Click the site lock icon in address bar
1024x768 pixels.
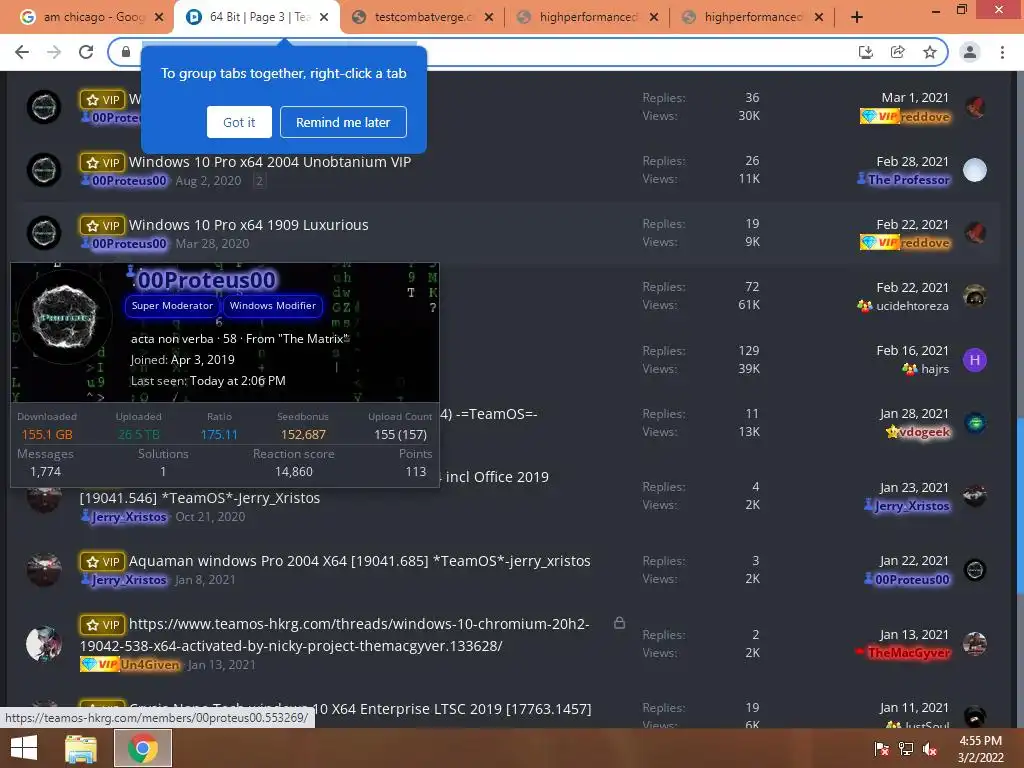pyautogui.click(x=126, y=52)
